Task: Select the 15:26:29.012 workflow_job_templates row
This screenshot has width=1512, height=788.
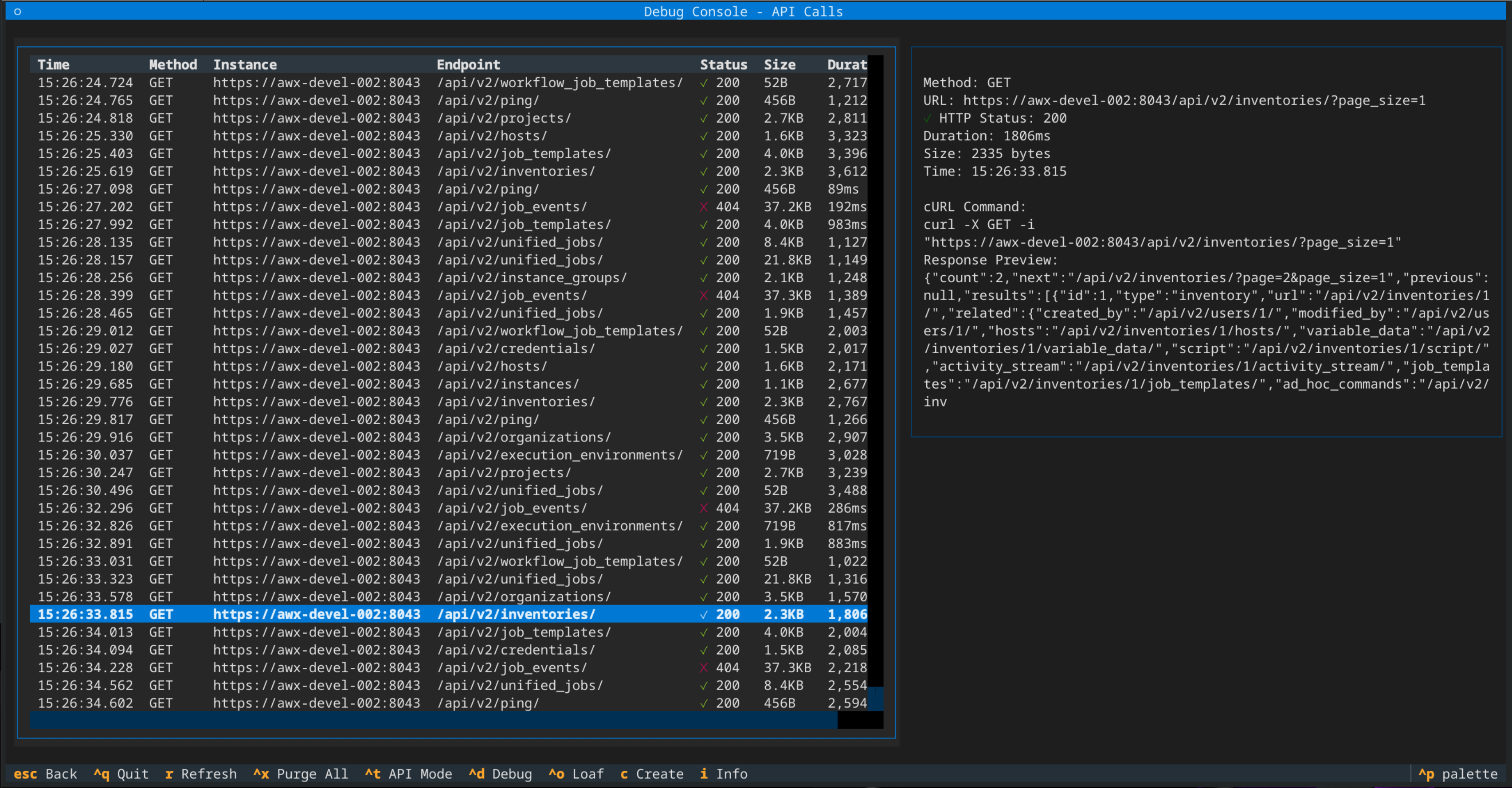Action: point(448,331)
